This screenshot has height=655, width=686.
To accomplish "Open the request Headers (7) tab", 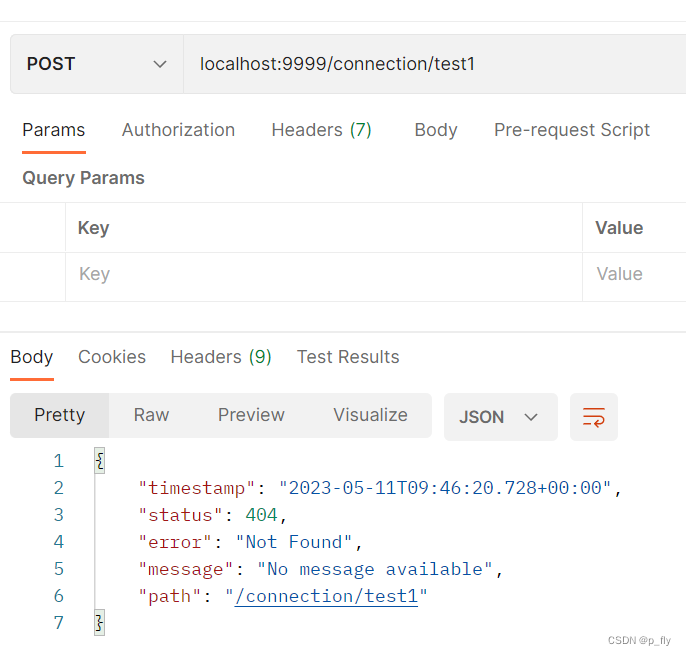I will (321, 130).
